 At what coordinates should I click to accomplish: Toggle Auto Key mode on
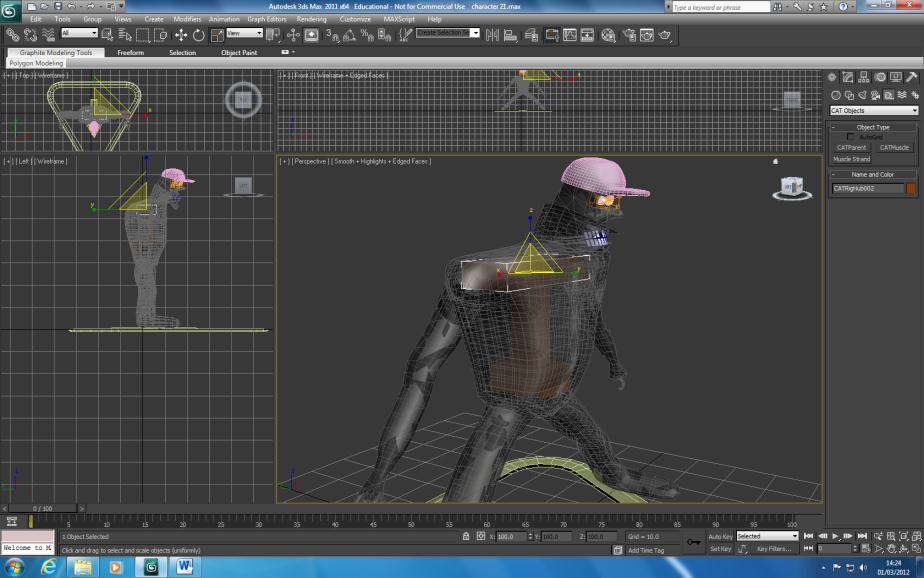721,536
